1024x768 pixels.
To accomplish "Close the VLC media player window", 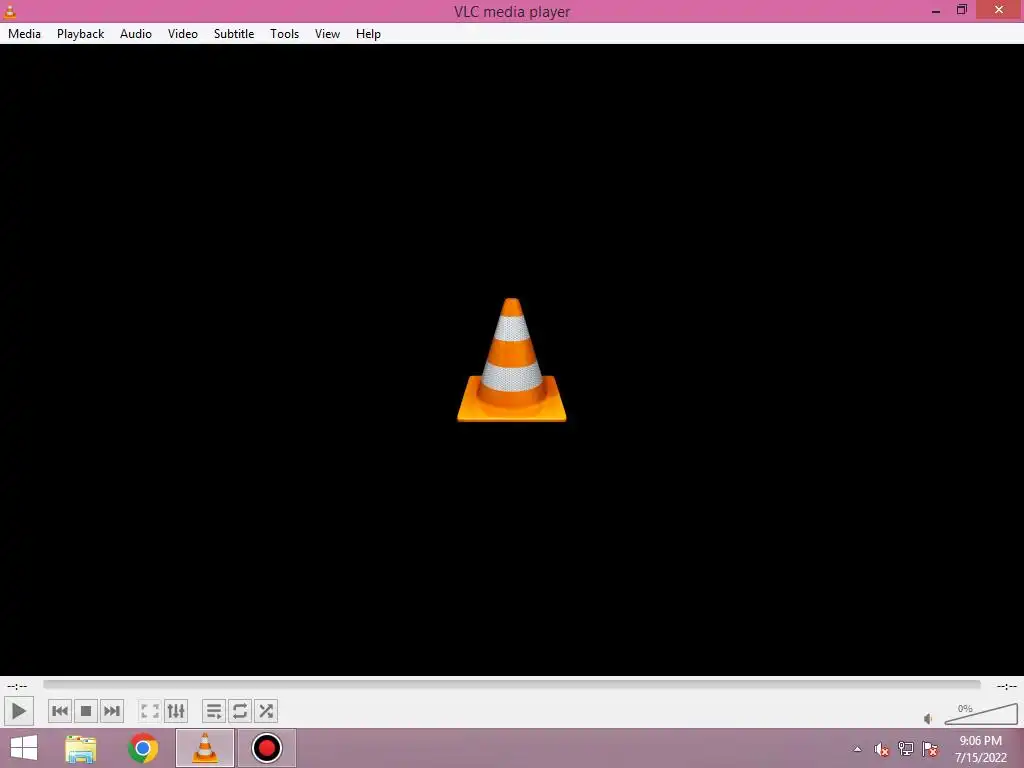I will (999, 10).
